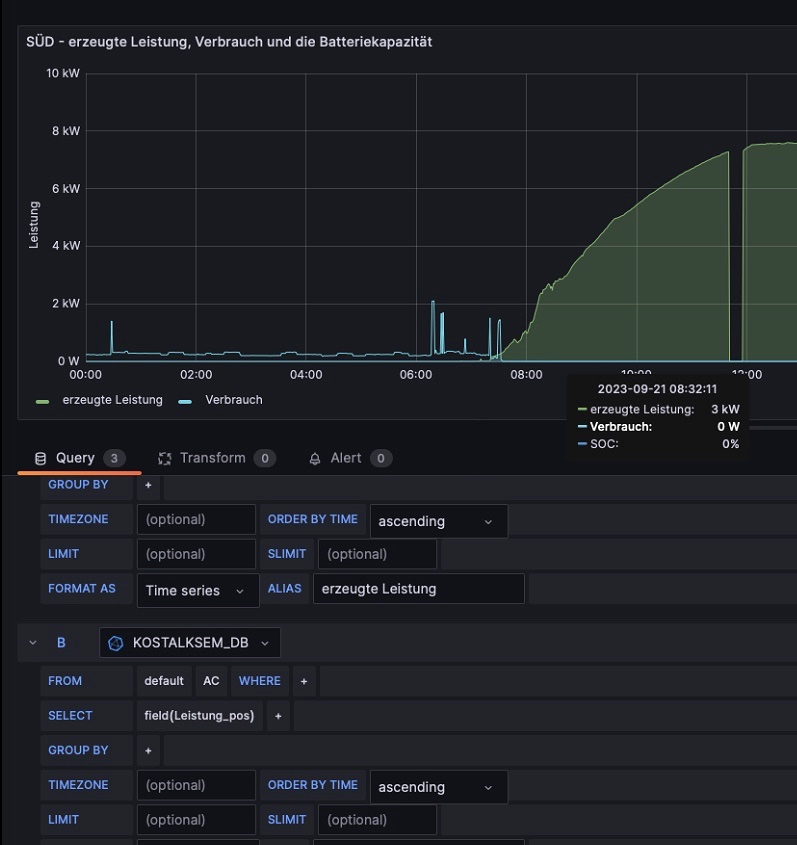Select the AC measurement in FROM row
Image resolution: width=797 pixels, height=845 pixels.
coord(211,681)
